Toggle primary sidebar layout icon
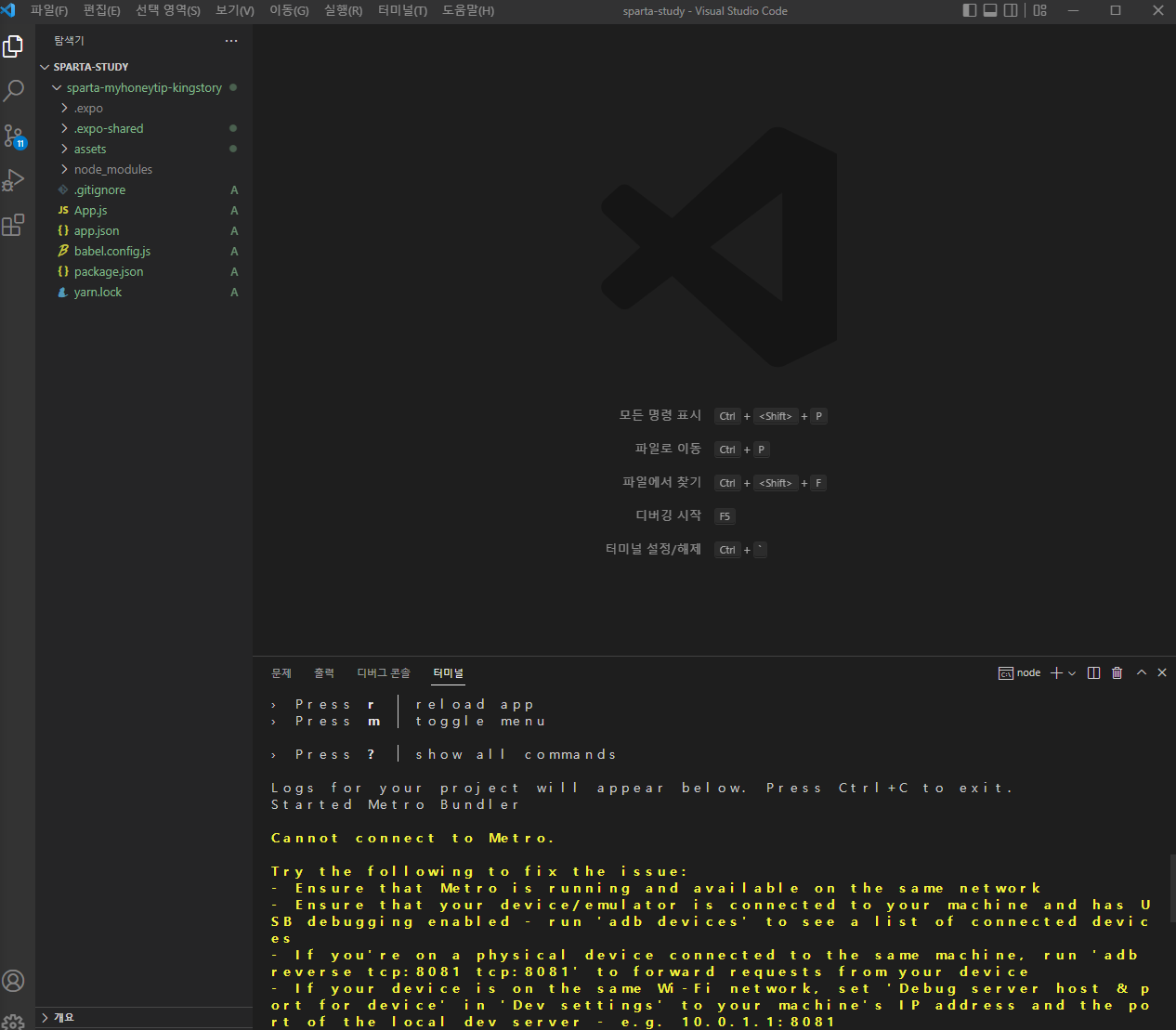Screen dimensions: 1176x1030 (970, 10)
